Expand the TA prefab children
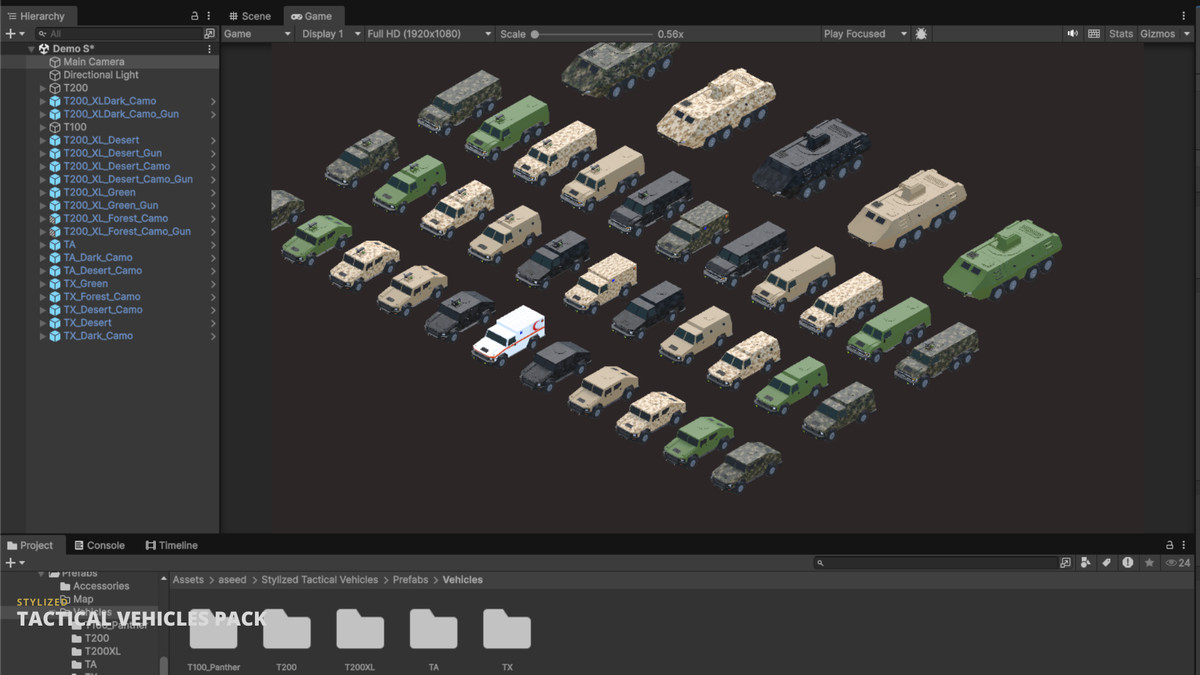 [x=43, y=244]
